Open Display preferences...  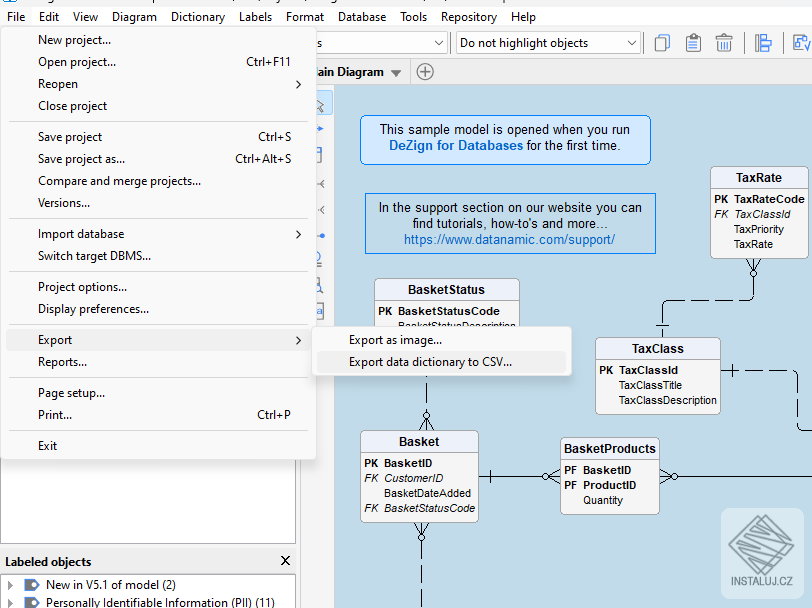(x=158, y=309)
